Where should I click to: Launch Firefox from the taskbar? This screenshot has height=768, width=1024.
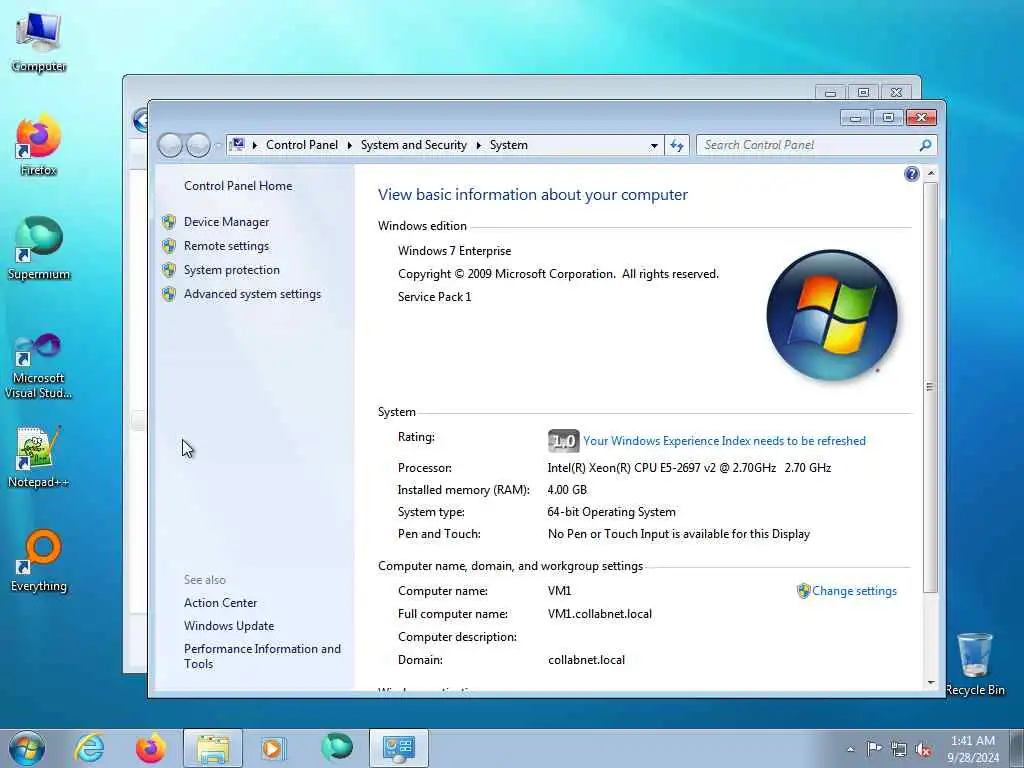(x=150, y=748)
